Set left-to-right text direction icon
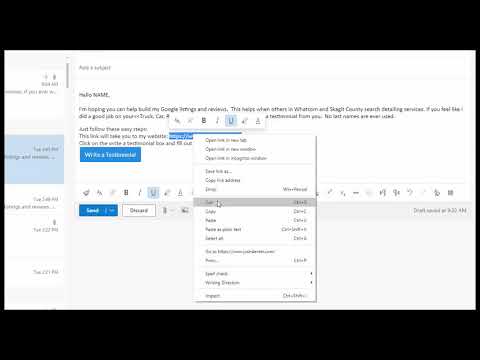 click(383, 193)
